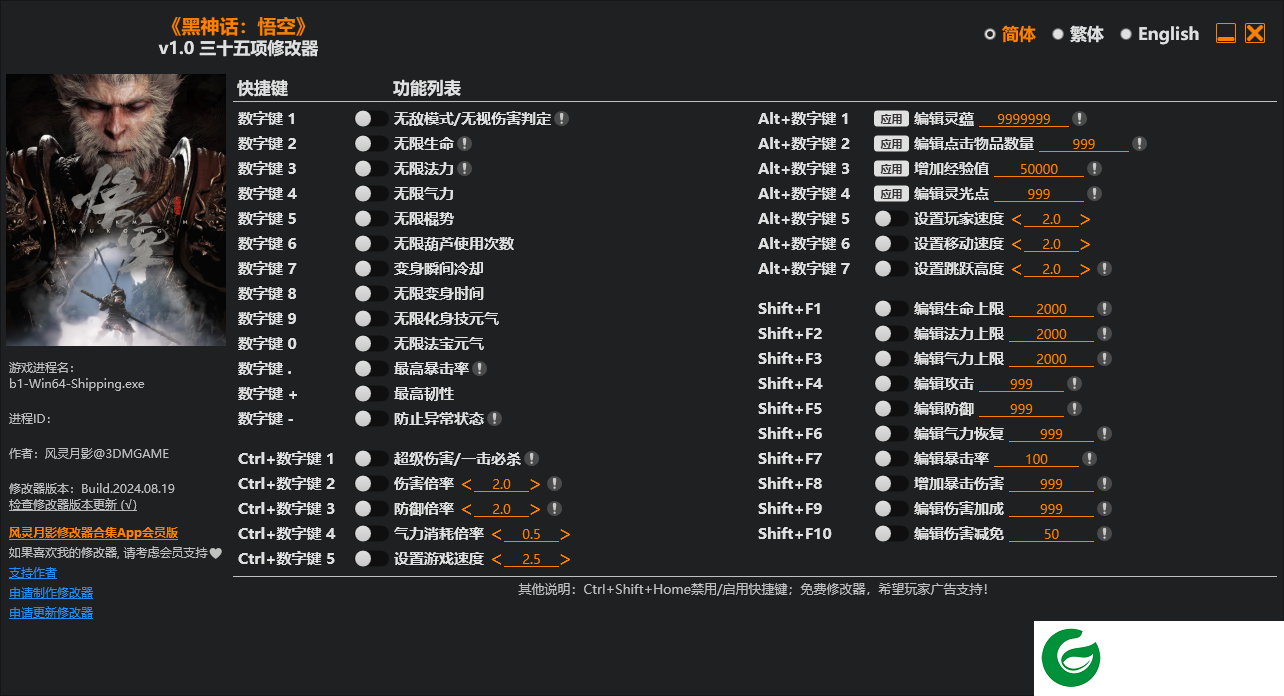The width and height of the screenshot is (1284, 696).
Task: Click the 编辑灵蕴 value field 9999999
Action: click(1024, 119)
